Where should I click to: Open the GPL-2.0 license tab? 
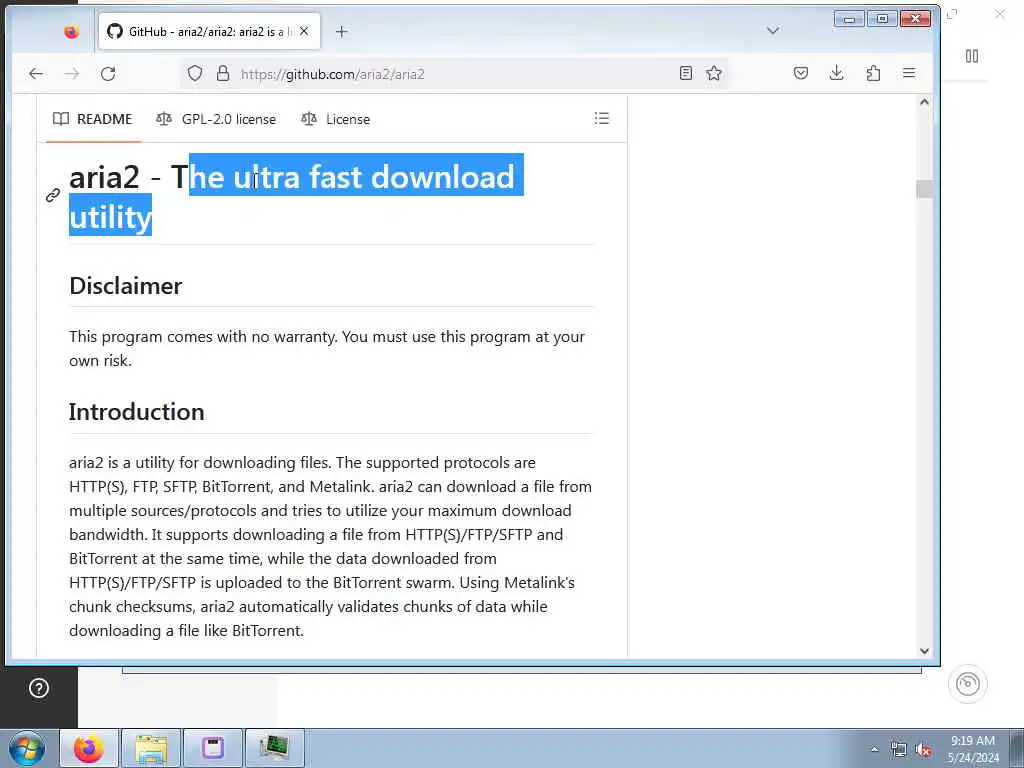(216, 119)
